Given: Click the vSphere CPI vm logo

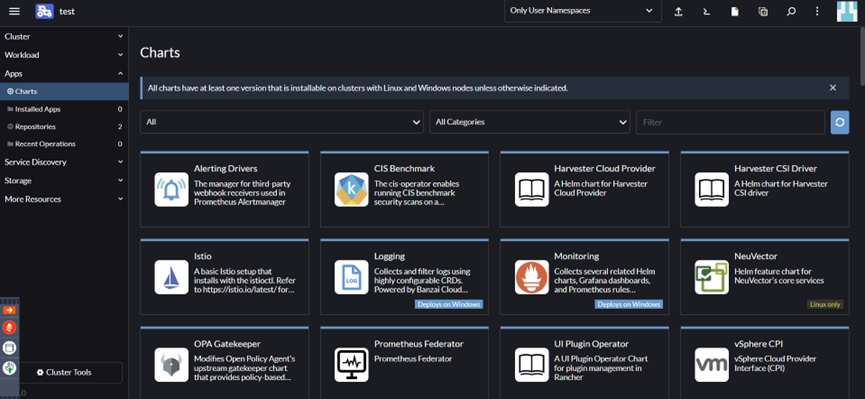Looking at the screenshot, I should [x=712, y=365].
